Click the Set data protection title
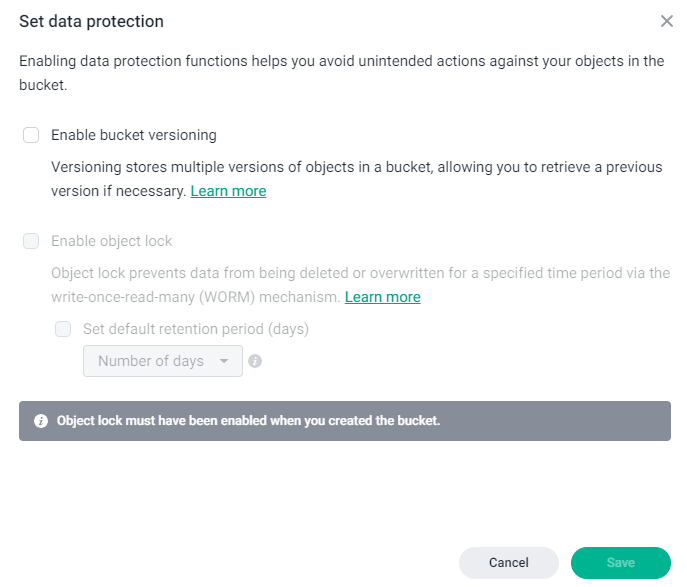The height and width of the screenshot is (587, 687). point(92,21)
